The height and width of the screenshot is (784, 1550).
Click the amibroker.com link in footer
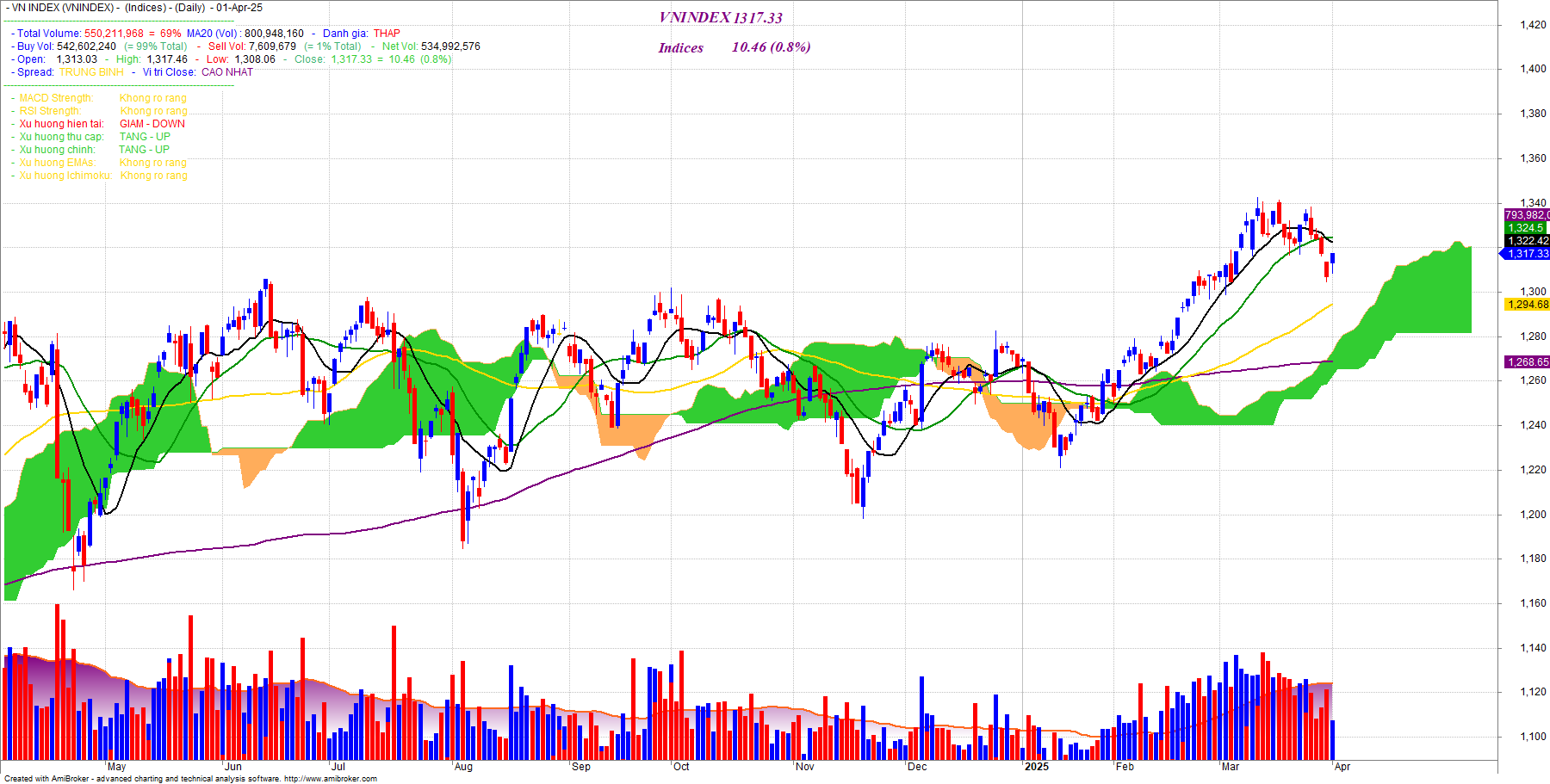[330, 779]
